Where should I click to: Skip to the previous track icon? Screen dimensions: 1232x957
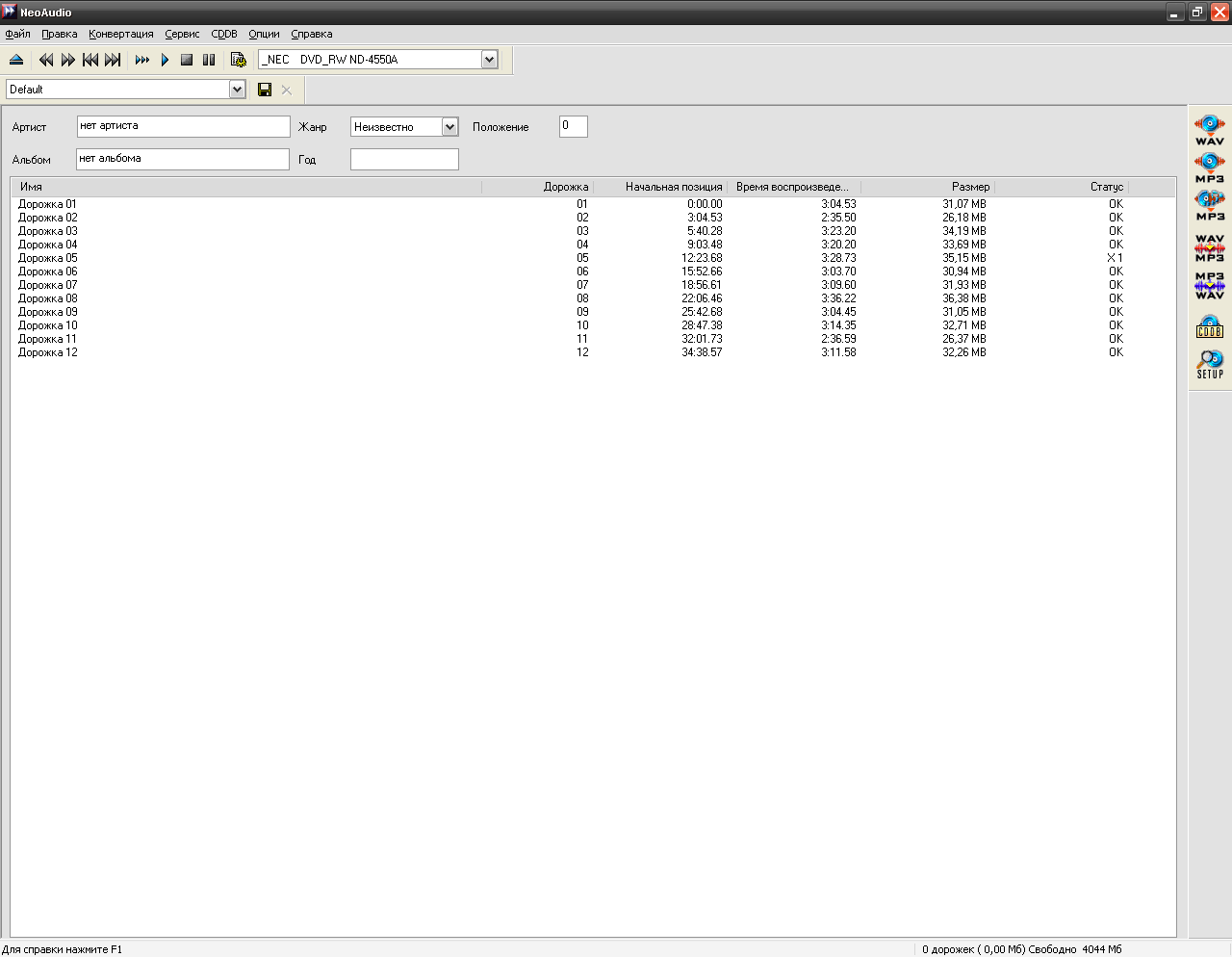(90, 60)
